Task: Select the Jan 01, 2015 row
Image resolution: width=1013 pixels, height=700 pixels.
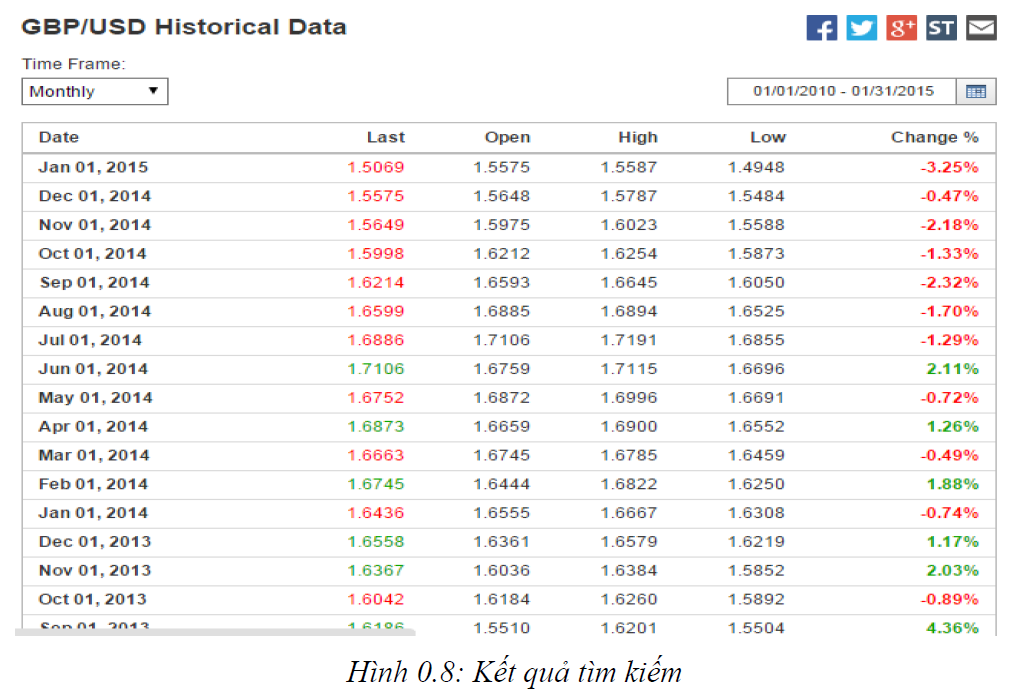Action: click(x=93, y=167)
